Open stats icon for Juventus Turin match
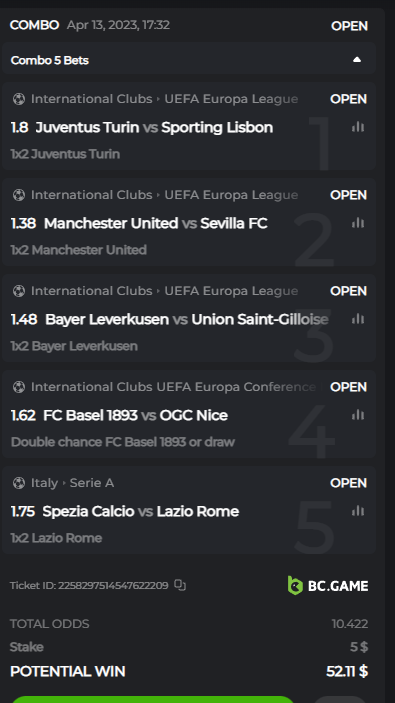The height and width of the screenshot is (703, 395). [358, 127]
